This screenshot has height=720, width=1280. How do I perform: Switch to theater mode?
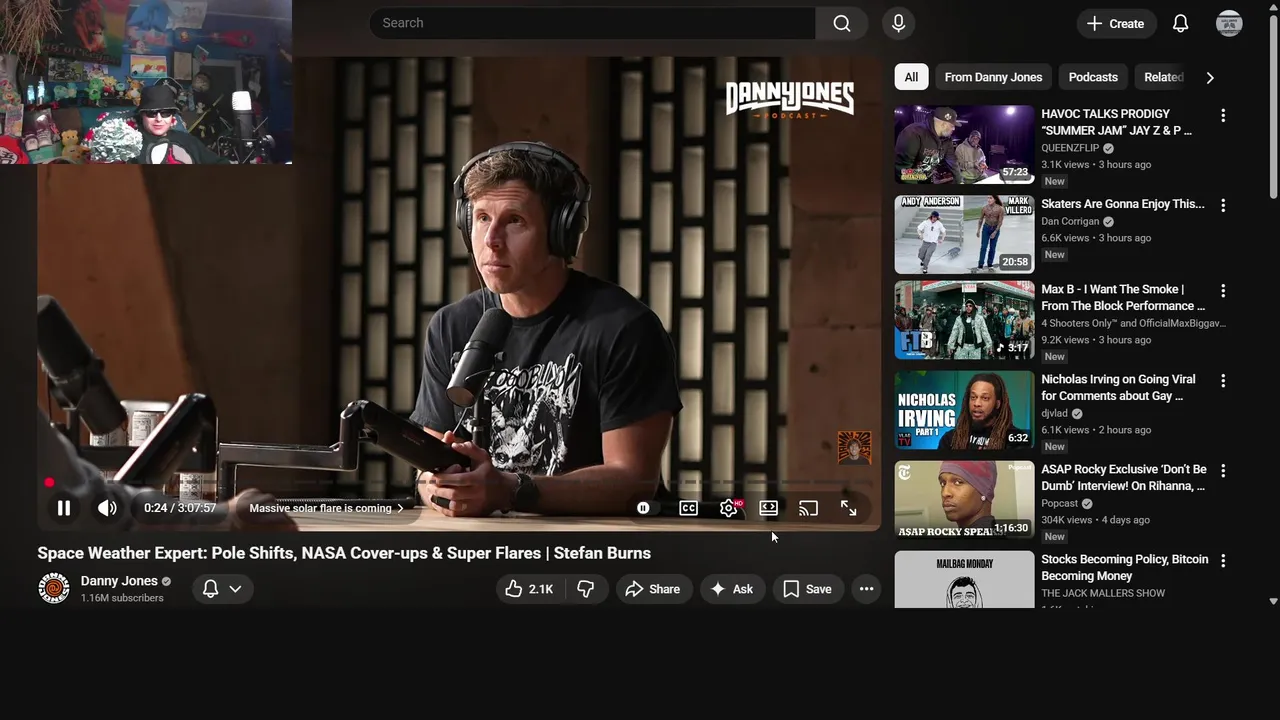768,508
